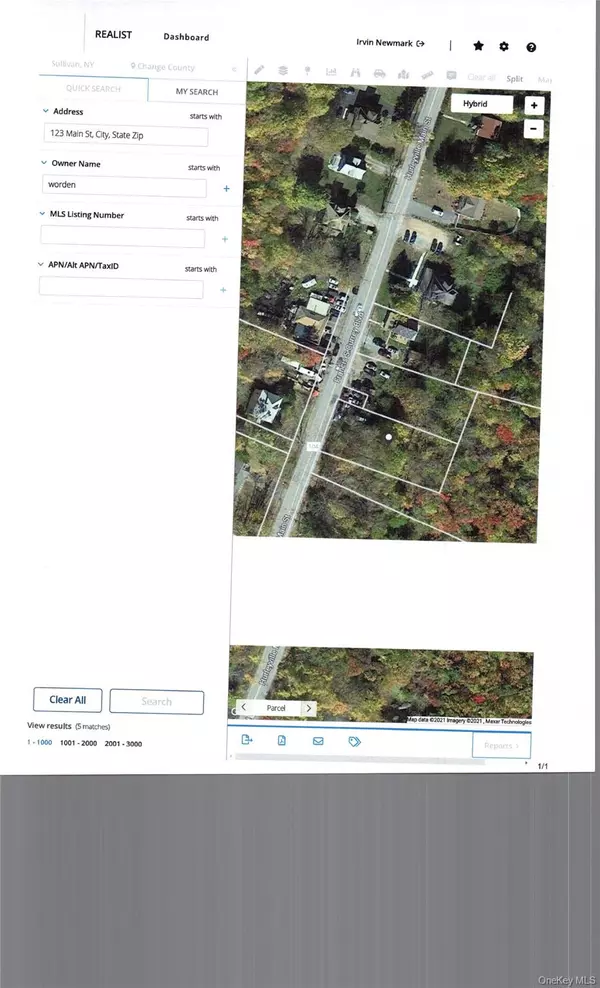Open the neighborhood map icon

click(403, 74)
